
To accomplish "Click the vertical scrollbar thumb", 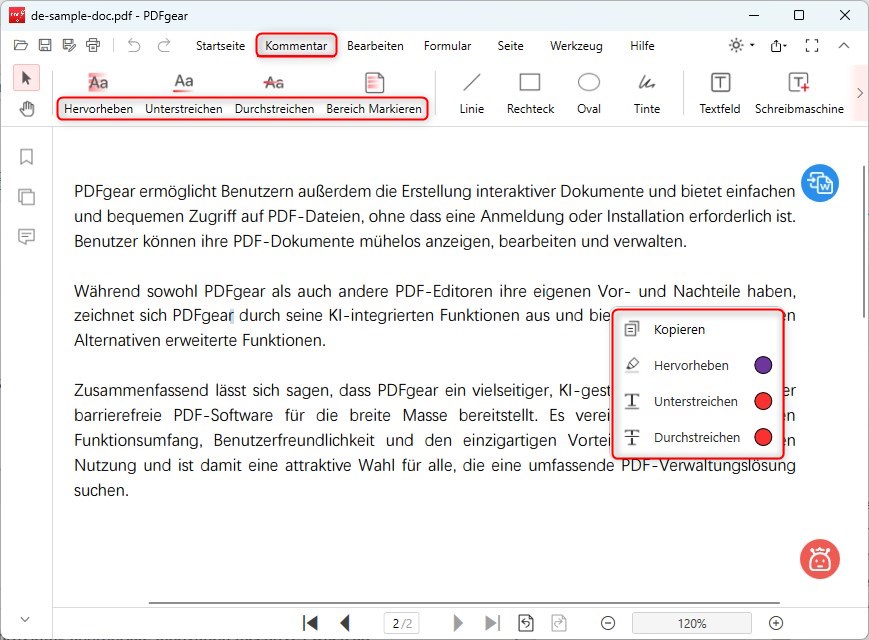I will tap(865, 241).
